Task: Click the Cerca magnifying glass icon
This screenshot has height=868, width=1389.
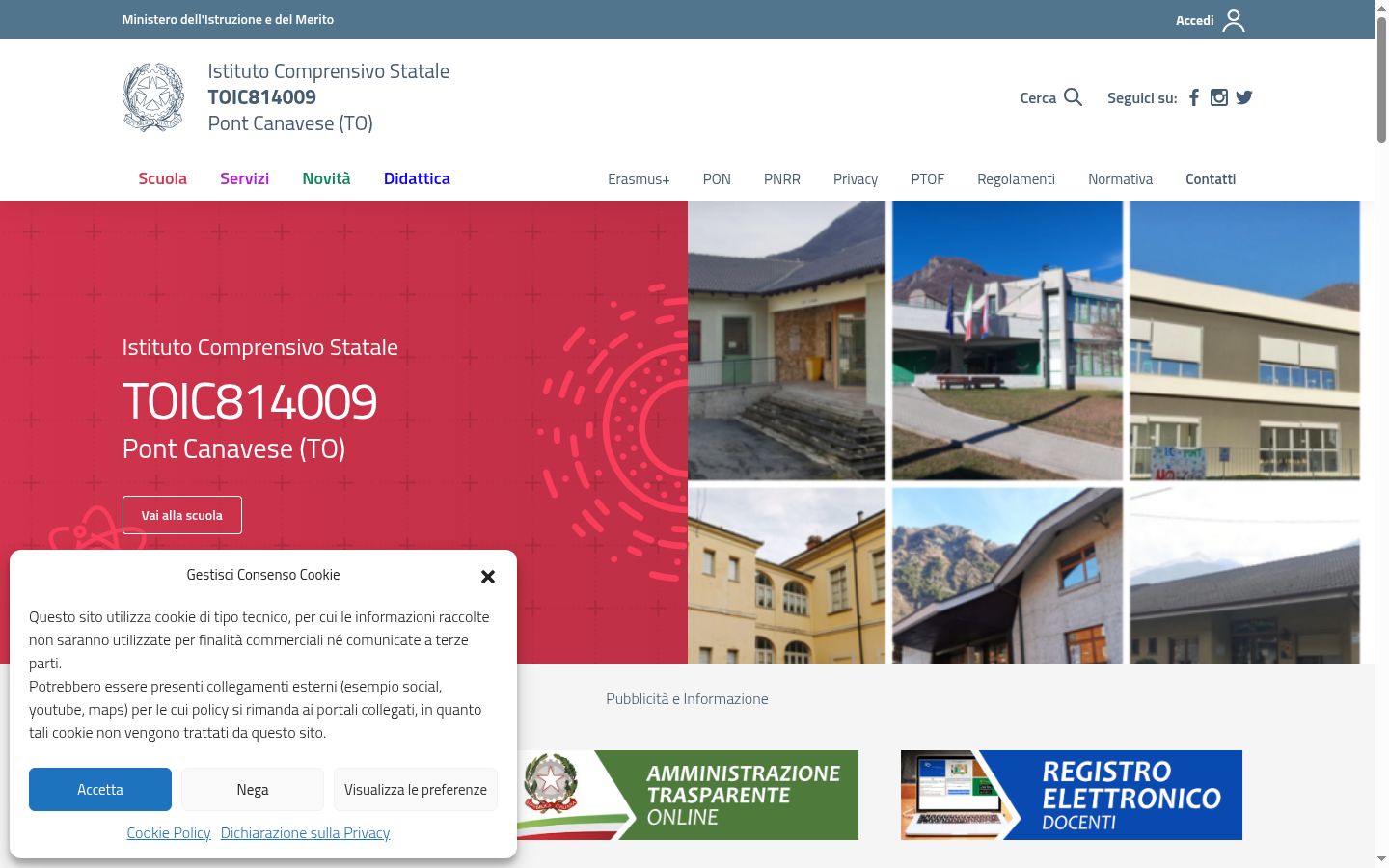Action: point(1073,97)
